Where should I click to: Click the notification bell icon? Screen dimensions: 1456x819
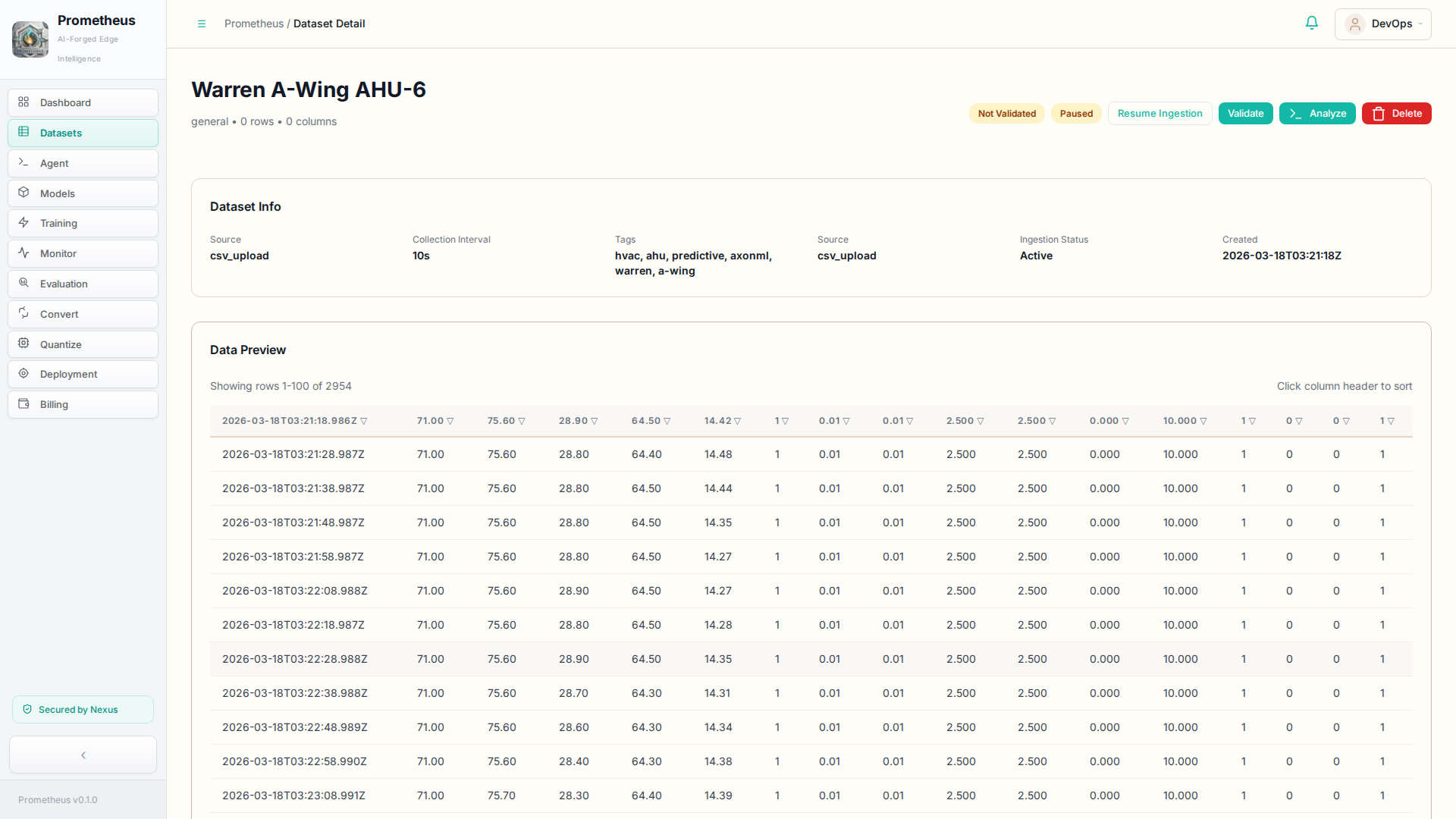pos(1312,24)
